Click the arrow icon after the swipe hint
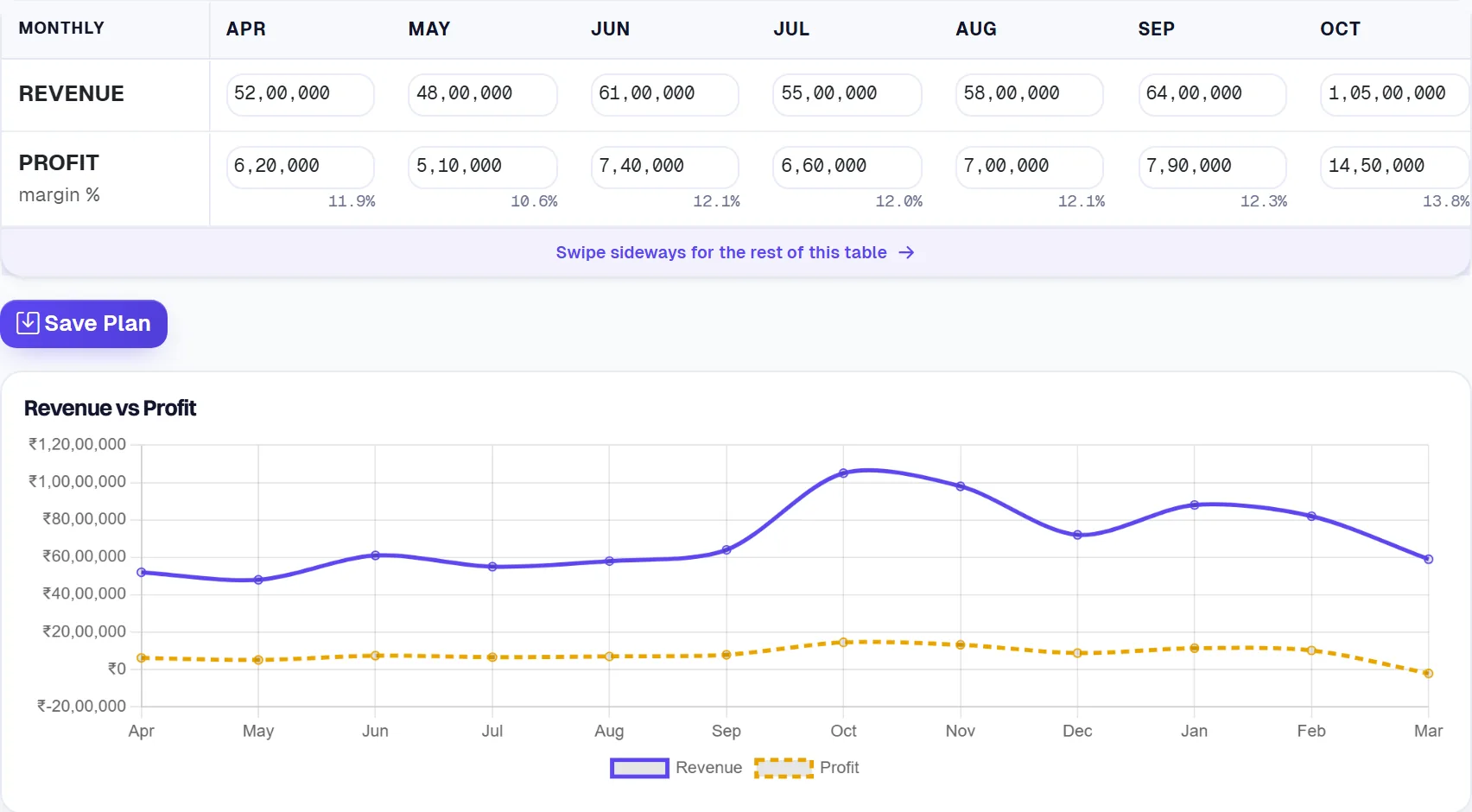 pos(906,252)
